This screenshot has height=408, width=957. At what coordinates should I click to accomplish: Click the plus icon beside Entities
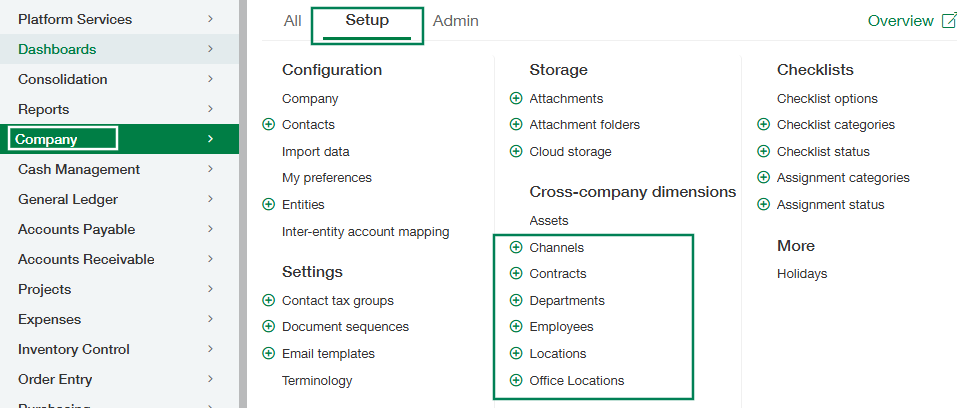point(269,205)
